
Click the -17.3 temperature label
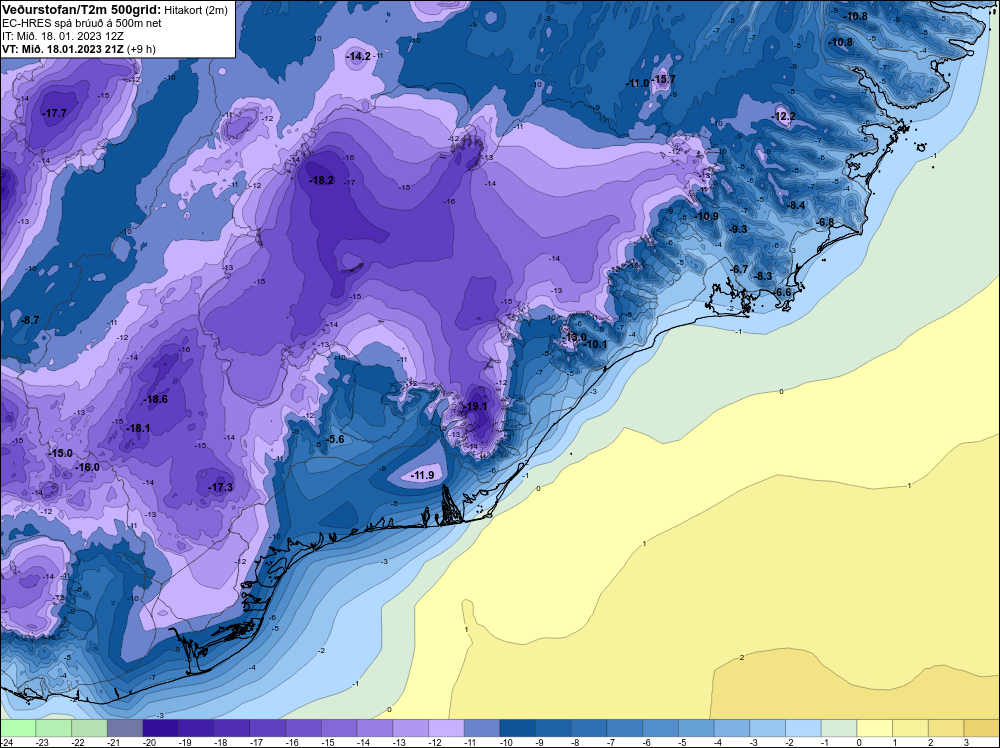221,487
